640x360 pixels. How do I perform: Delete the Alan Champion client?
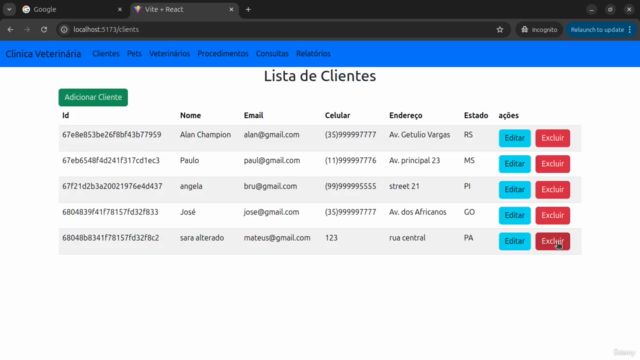pyautogui.click(x=553, y=138)
